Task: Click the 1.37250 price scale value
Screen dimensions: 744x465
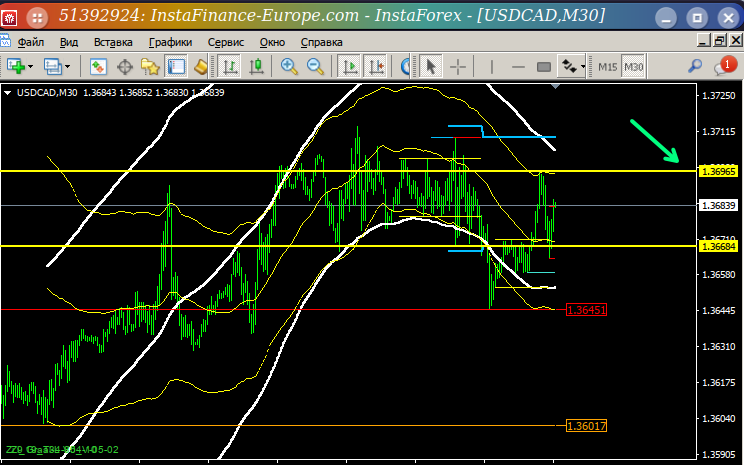Action: (x=718, y=96)
